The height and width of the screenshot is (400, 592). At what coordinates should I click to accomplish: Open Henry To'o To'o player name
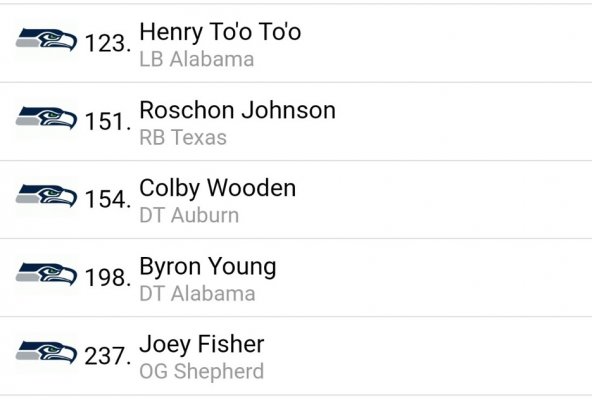220,32
